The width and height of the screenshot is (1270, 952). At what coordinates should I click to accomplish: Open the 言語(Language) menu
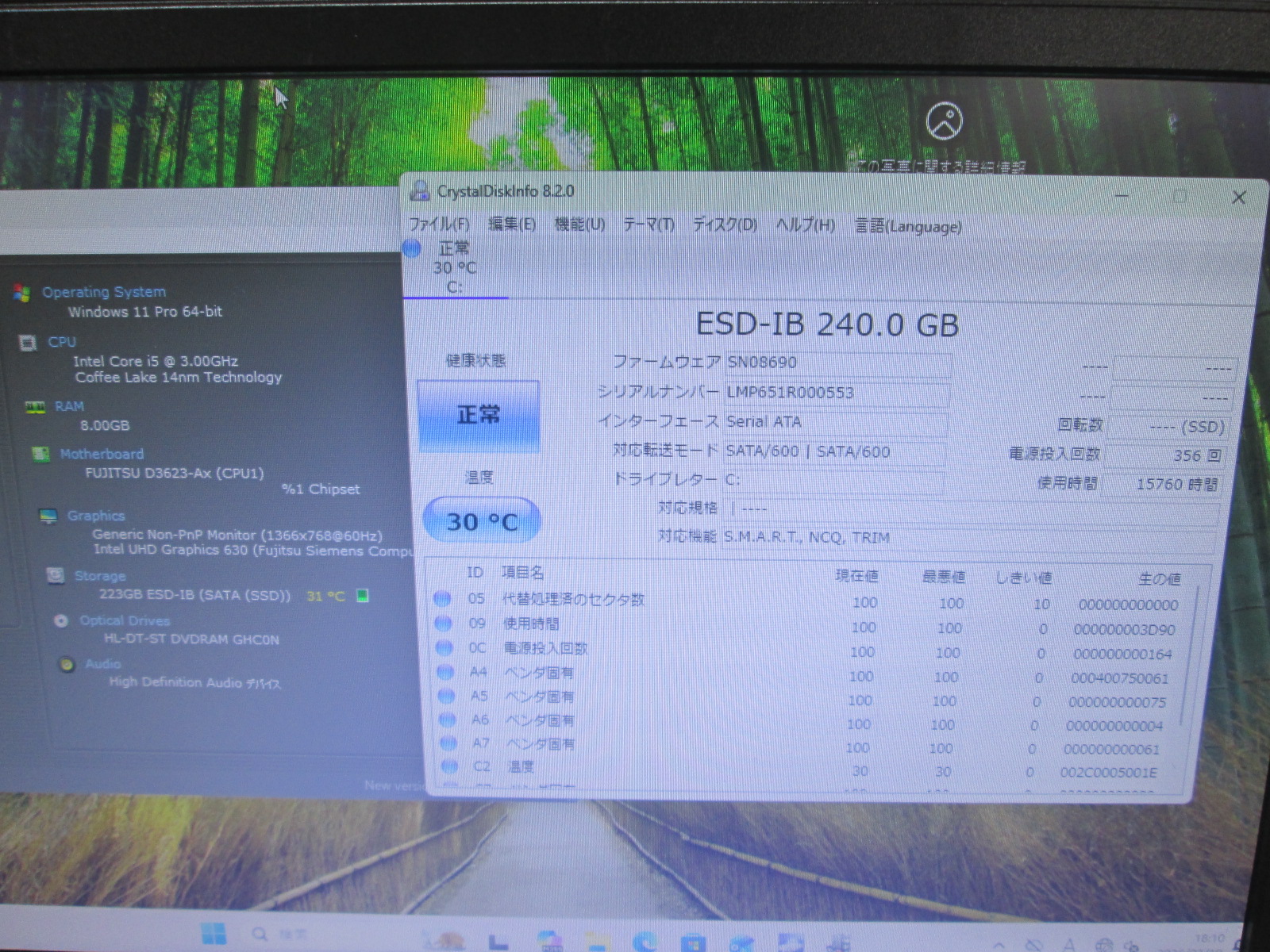[x=908, y=227]
